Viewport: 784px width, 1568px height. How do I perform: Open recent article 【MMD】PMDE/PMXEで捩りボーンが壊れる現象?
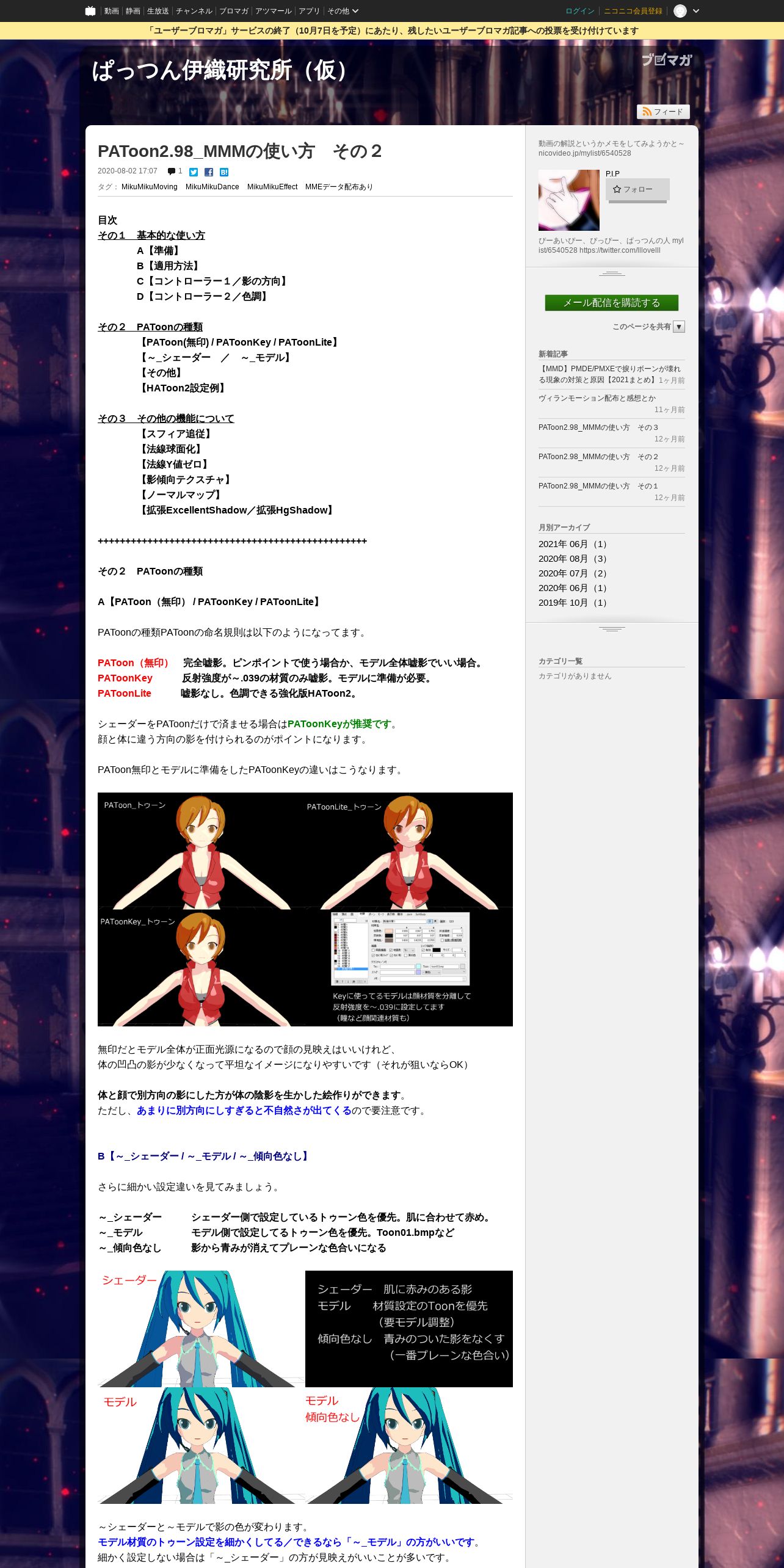(x=609, y=374)
